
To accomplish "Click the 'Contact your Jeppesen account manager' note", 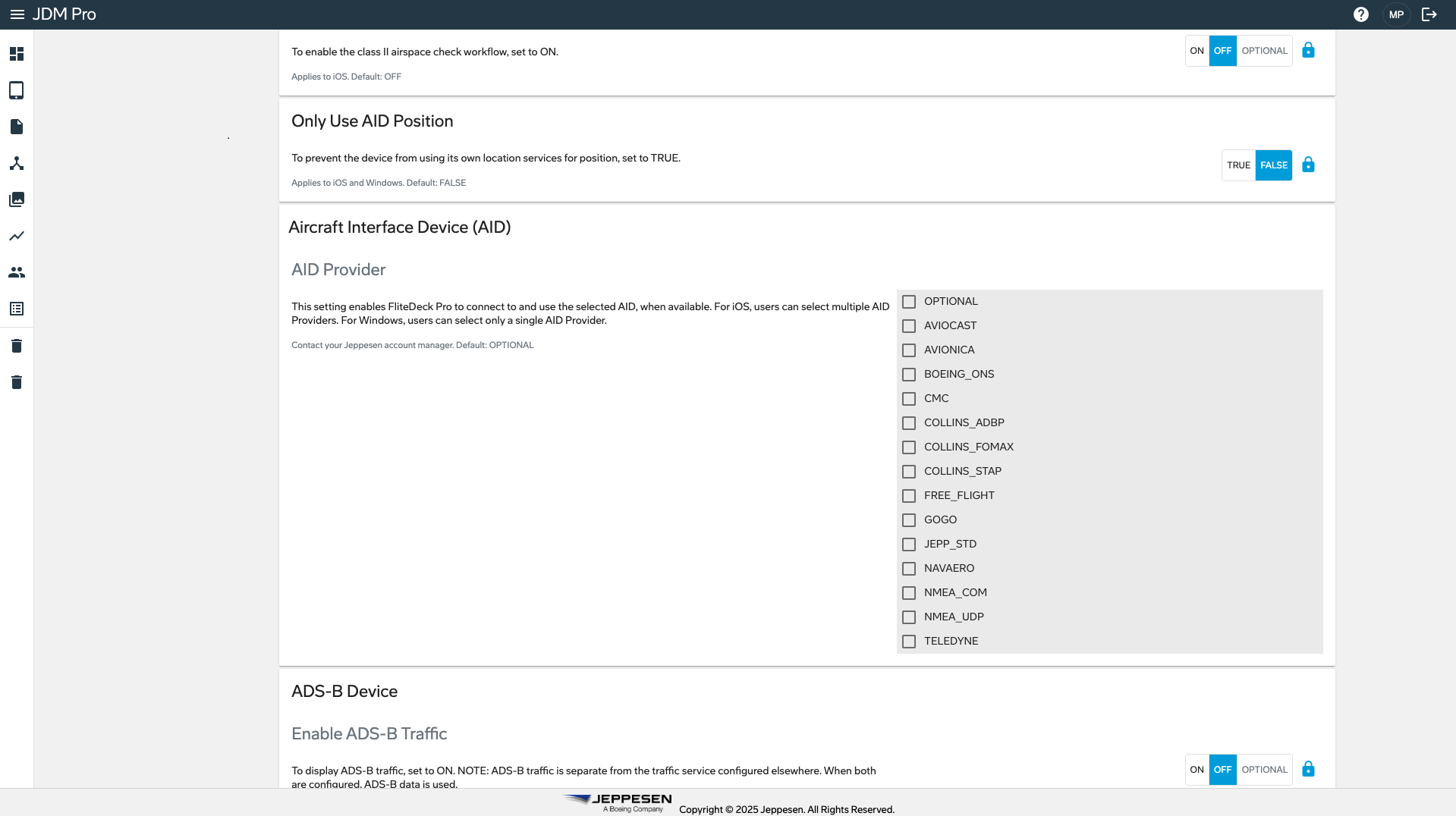I will point(413,345).
